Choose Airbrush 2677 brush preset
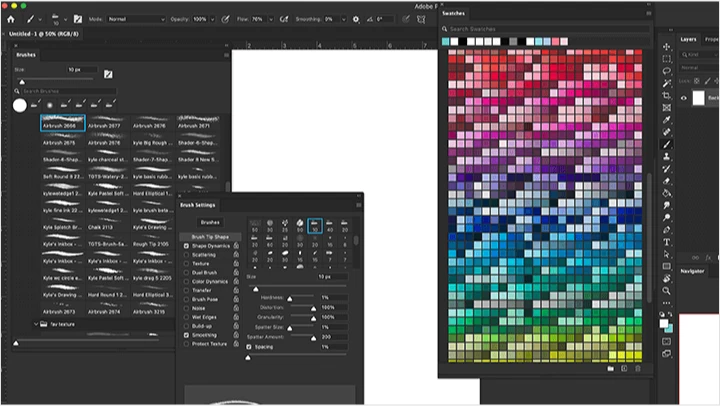Viewport: 720px width, 406px height. click(x=107, y=122)
